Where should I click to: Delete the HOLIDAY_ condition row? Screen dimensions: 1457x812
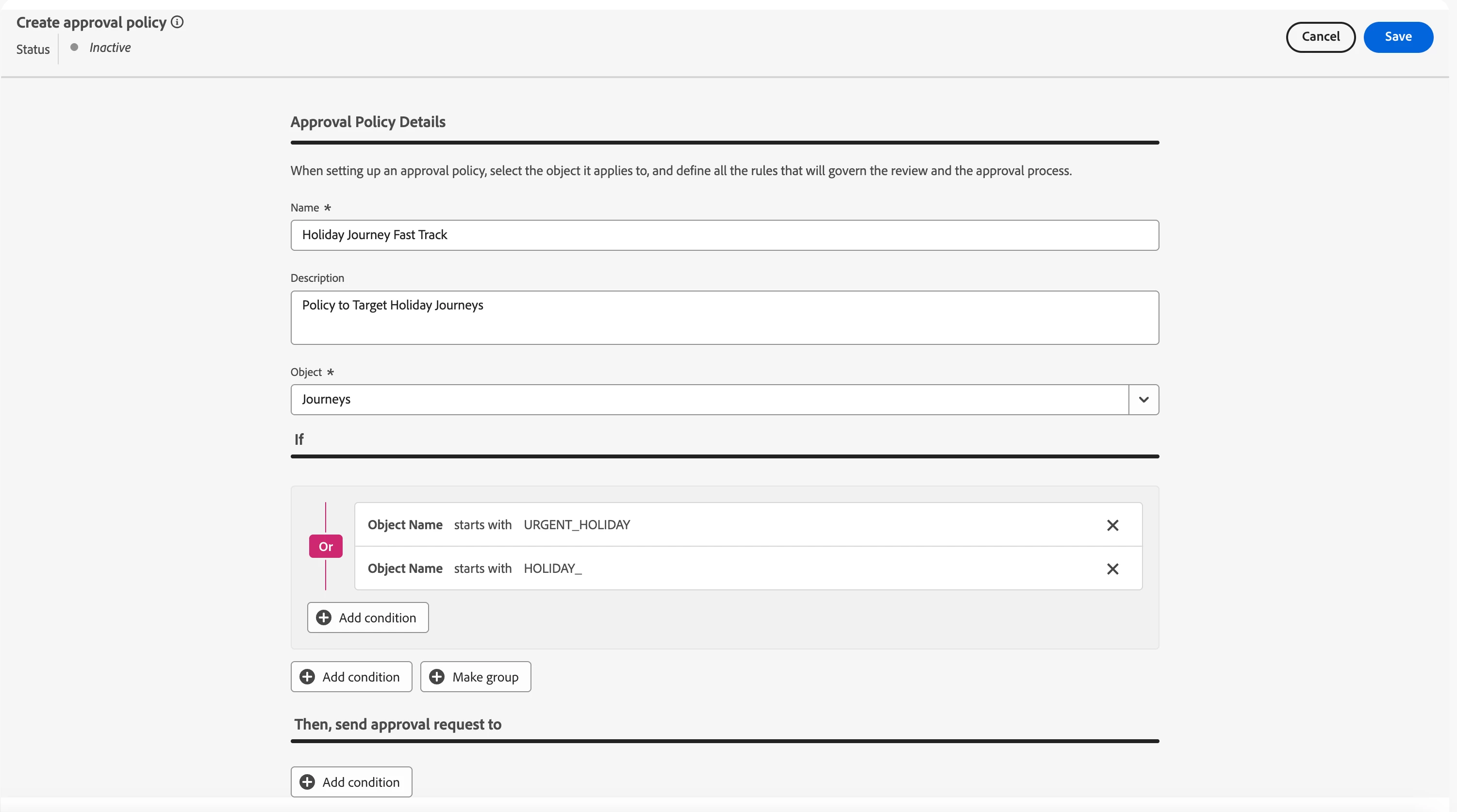1112,569
